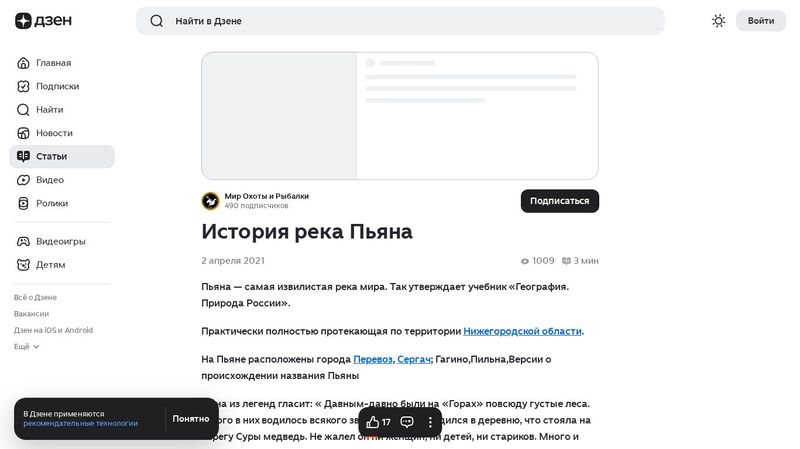Open comments via the speech bubble icon
The height and width of the screenshot is (449, 800).
[407, 422]
